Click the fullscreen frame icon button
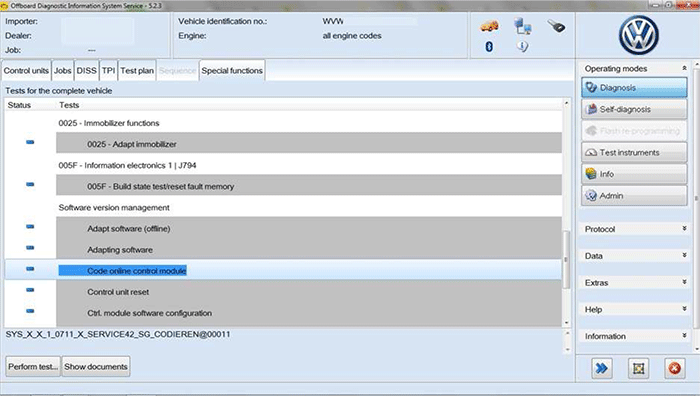700x396 pixels. point(638,368)
